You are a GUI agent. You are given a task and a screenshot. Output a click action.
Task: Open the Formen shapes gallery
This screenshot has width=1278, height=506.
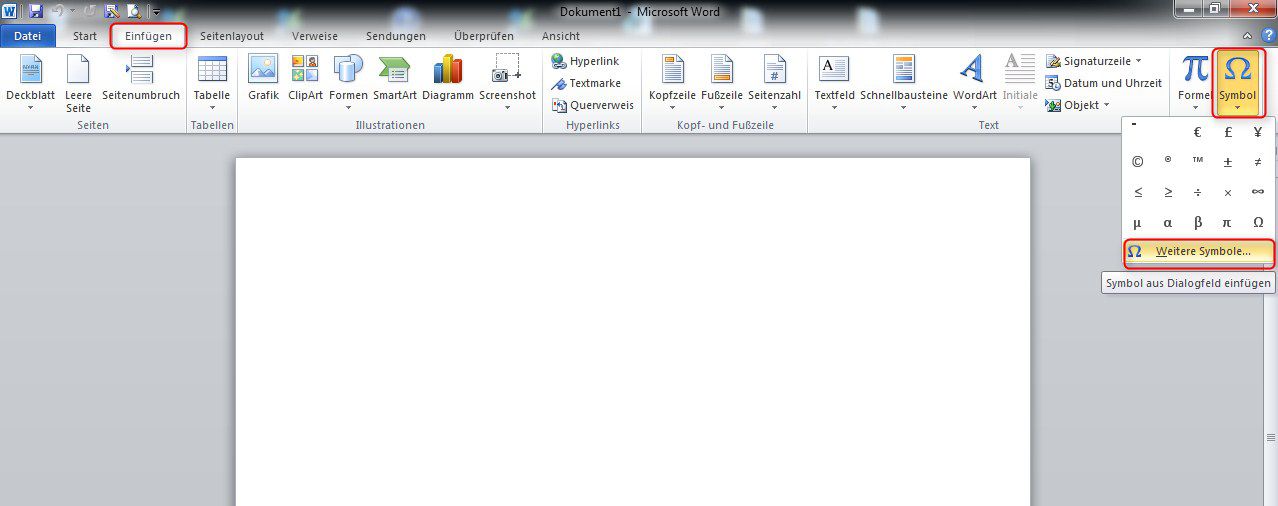point(348,82)
